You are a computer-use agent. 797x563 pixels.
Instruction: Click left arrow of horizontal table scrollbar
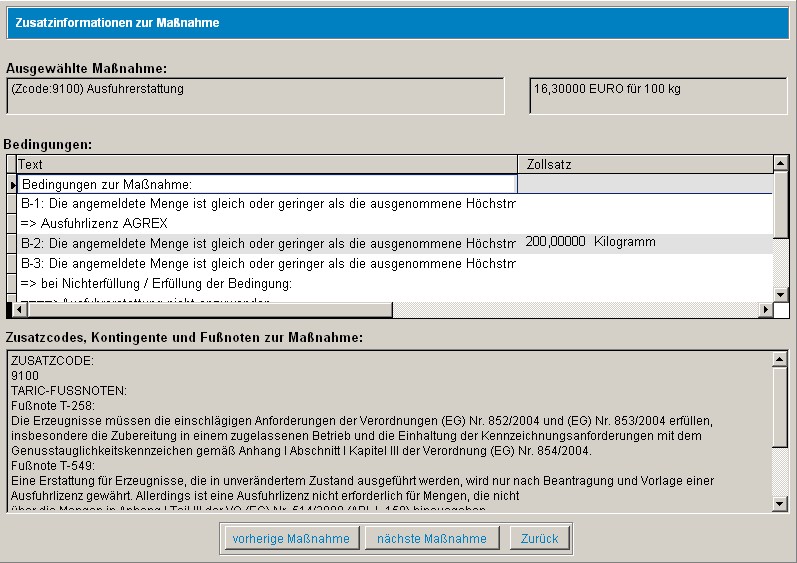(x=12, y=310)
